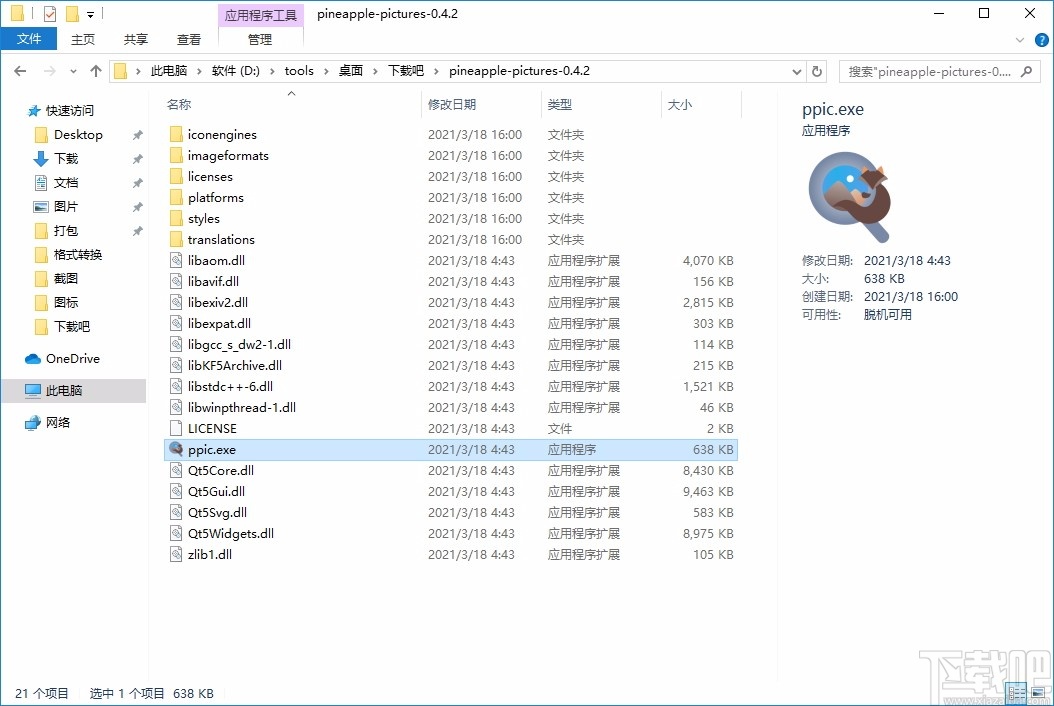Click quick access properties checkmark icon

pos(50,13)
